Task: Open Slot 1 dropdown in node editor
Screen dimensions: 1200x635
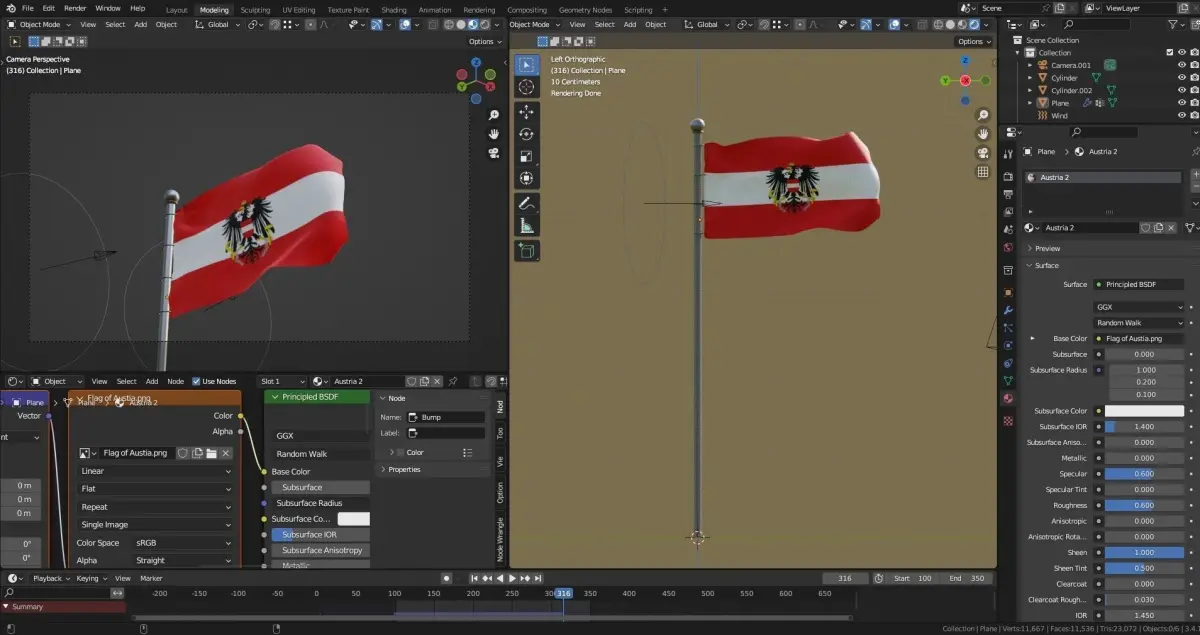Action: point(282,381)
